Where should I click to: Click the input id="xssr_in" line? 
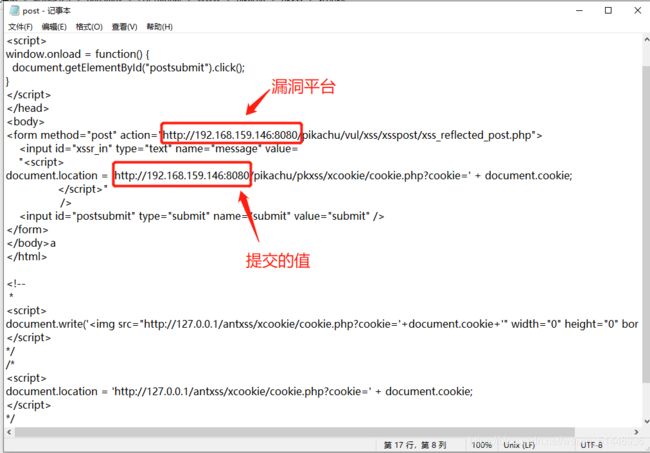(159, 149)
